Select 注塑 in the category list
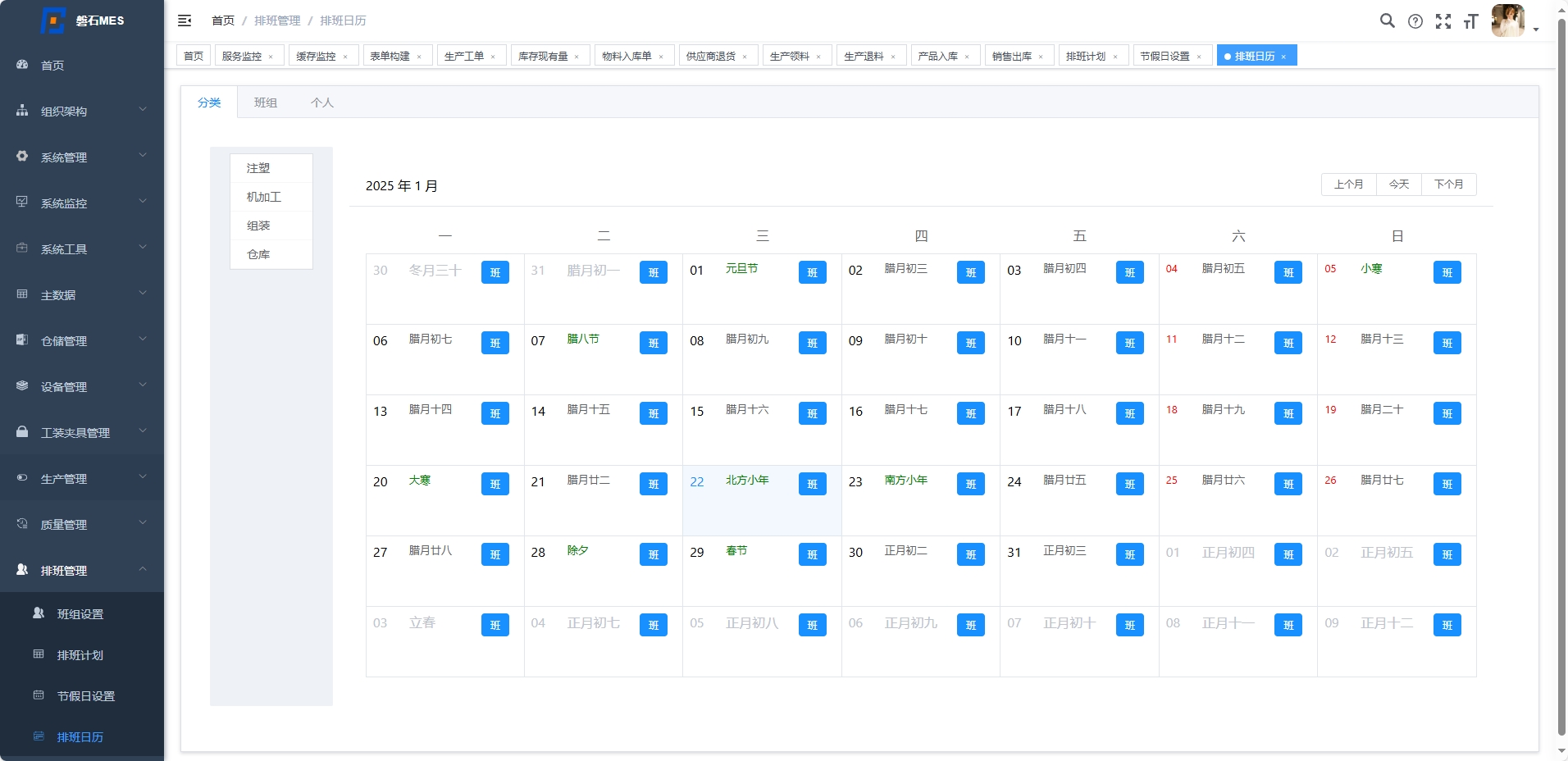The height and width of the screenshot is (761, 1568). pyautogui.click(x=271, y=168)
